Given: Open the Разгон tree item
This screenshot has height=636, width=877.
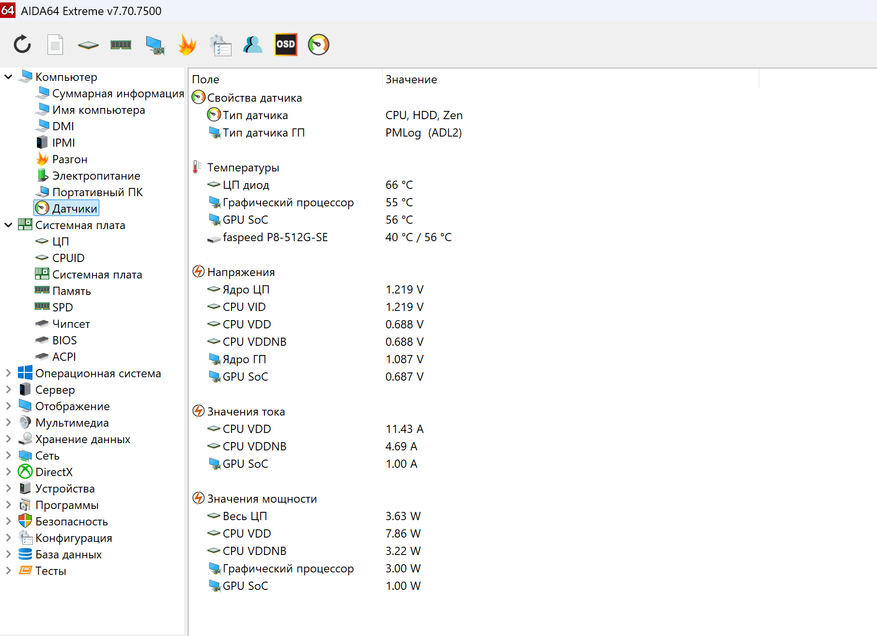Looking at the screenshot, I should (x=69, y=159).
